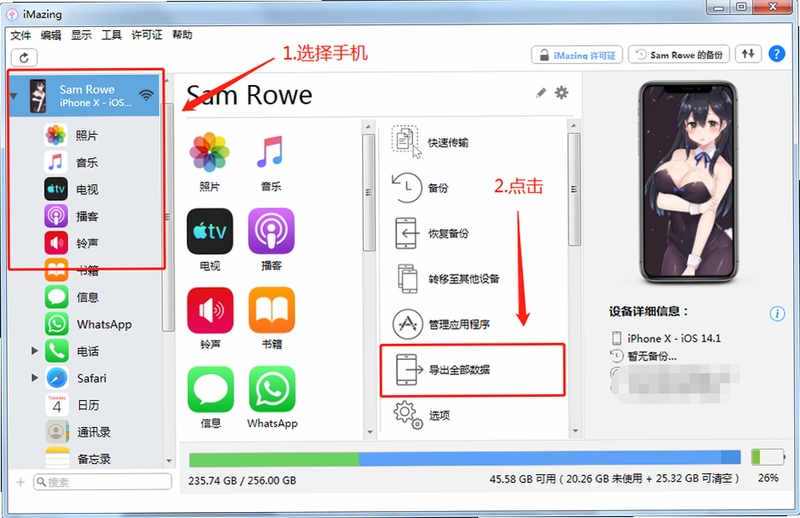Viewport: 800px width, 518px height.
Task: Click the 快速传输 action
Action: coord(430,142)
